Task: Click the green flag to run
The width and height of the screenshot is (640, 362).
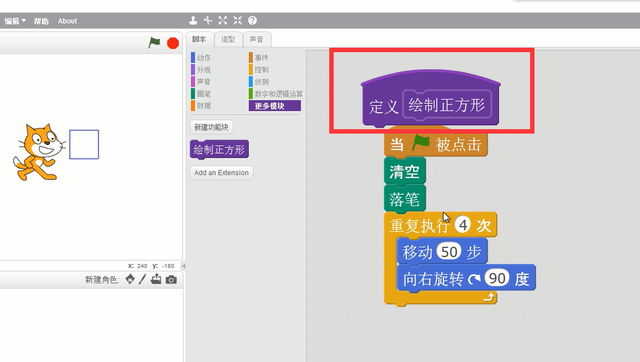Action: (154, 42)
